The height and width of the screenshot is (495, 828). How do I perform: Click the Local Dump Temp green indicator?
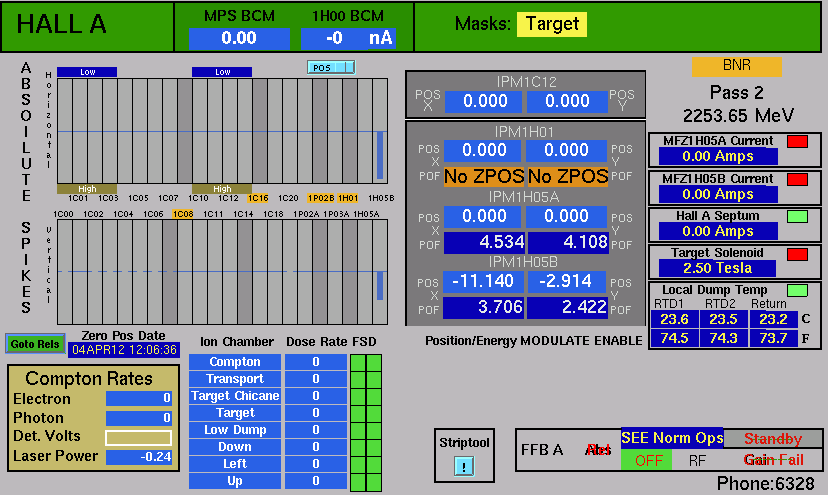tap(797, 291)
